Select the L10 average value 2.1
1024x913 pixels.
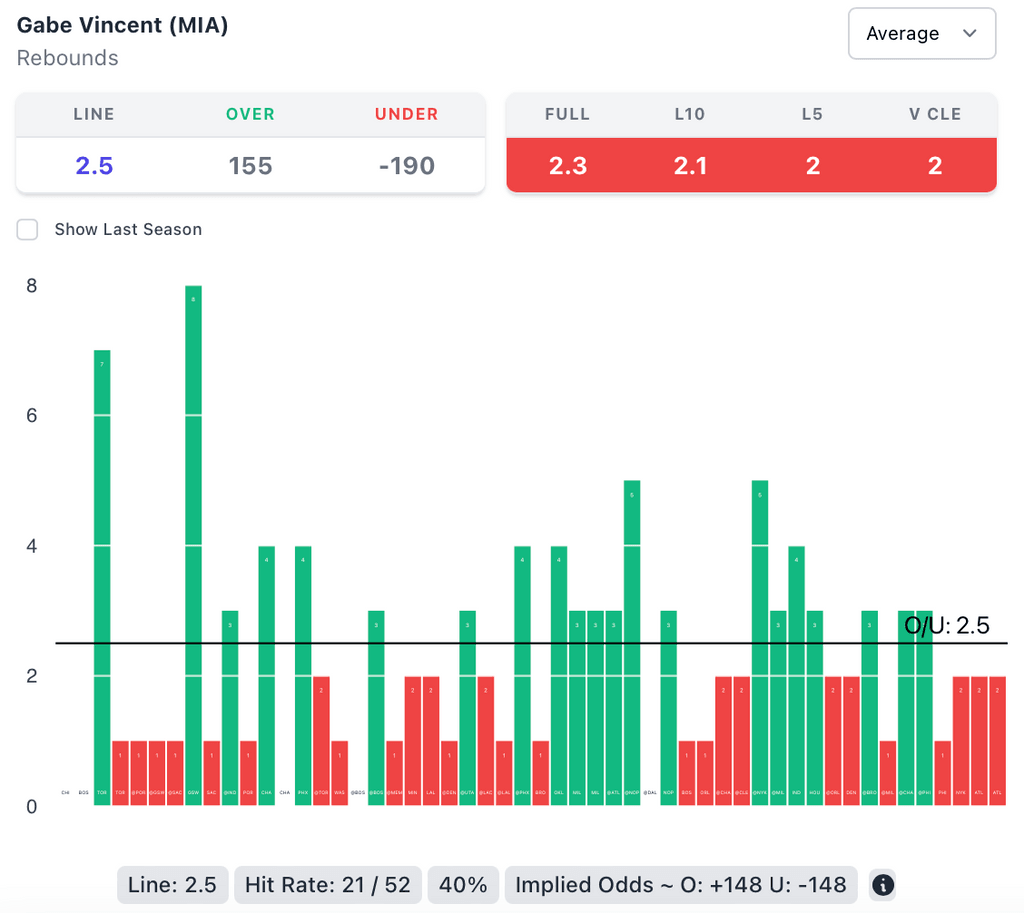pyautogui.click(x=690, y=166)
